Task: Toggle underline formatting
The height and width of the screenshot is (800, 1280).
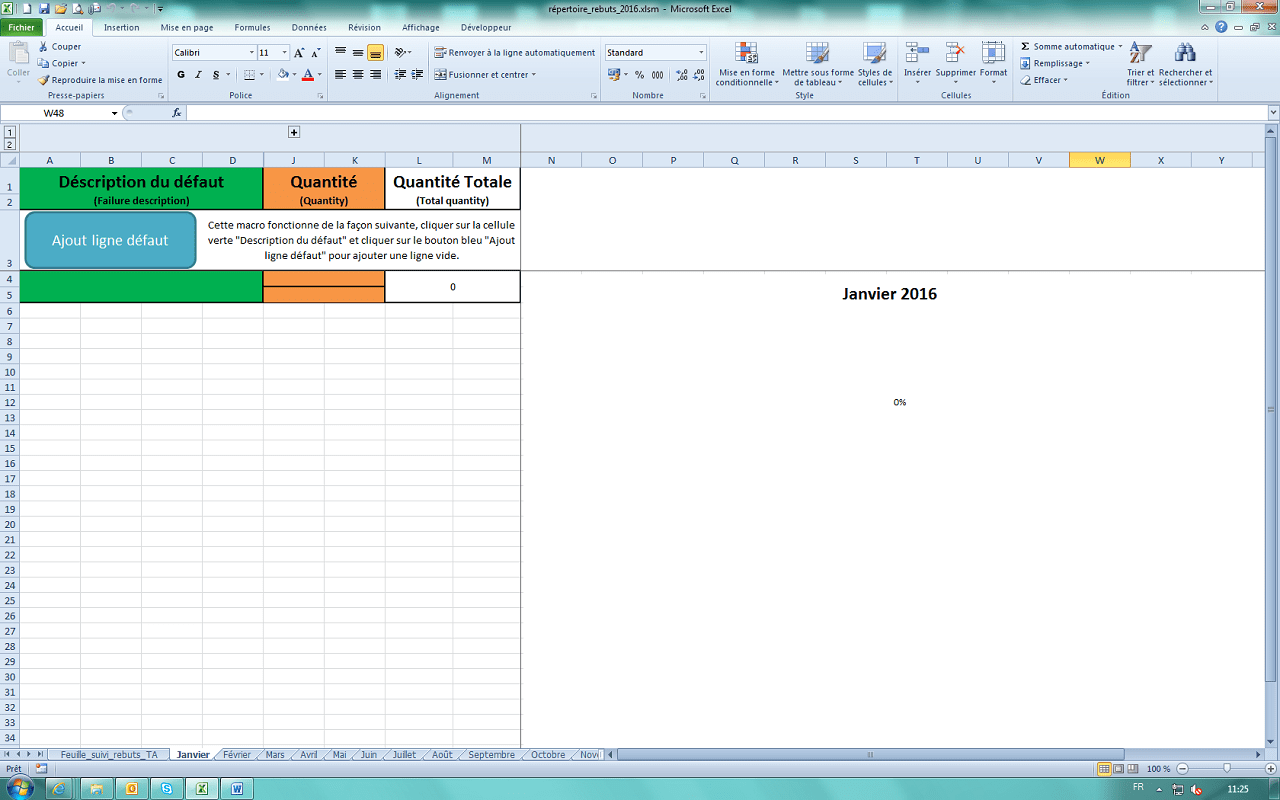Action: (x=216, y=75)
